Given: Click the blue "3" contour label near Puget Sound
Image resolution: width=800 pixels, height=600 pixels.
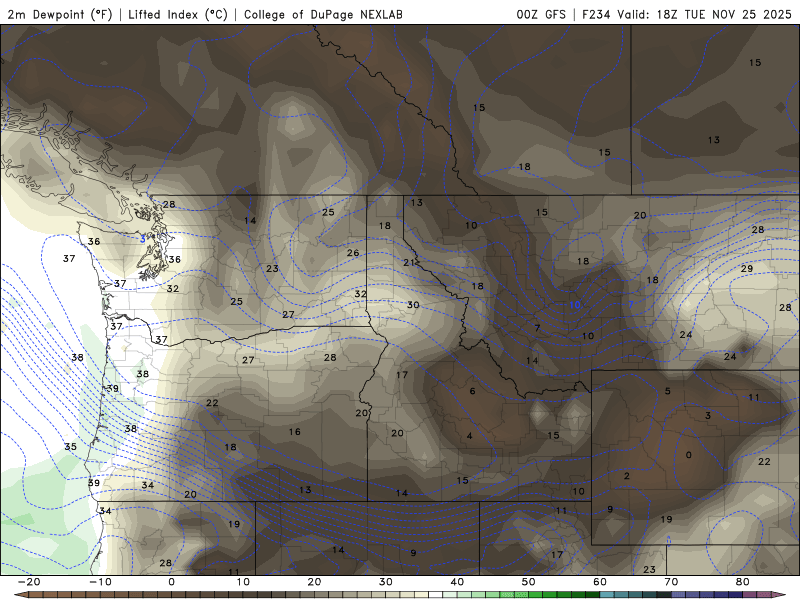Looking at the screenshot, I should (x=143, y=239).
